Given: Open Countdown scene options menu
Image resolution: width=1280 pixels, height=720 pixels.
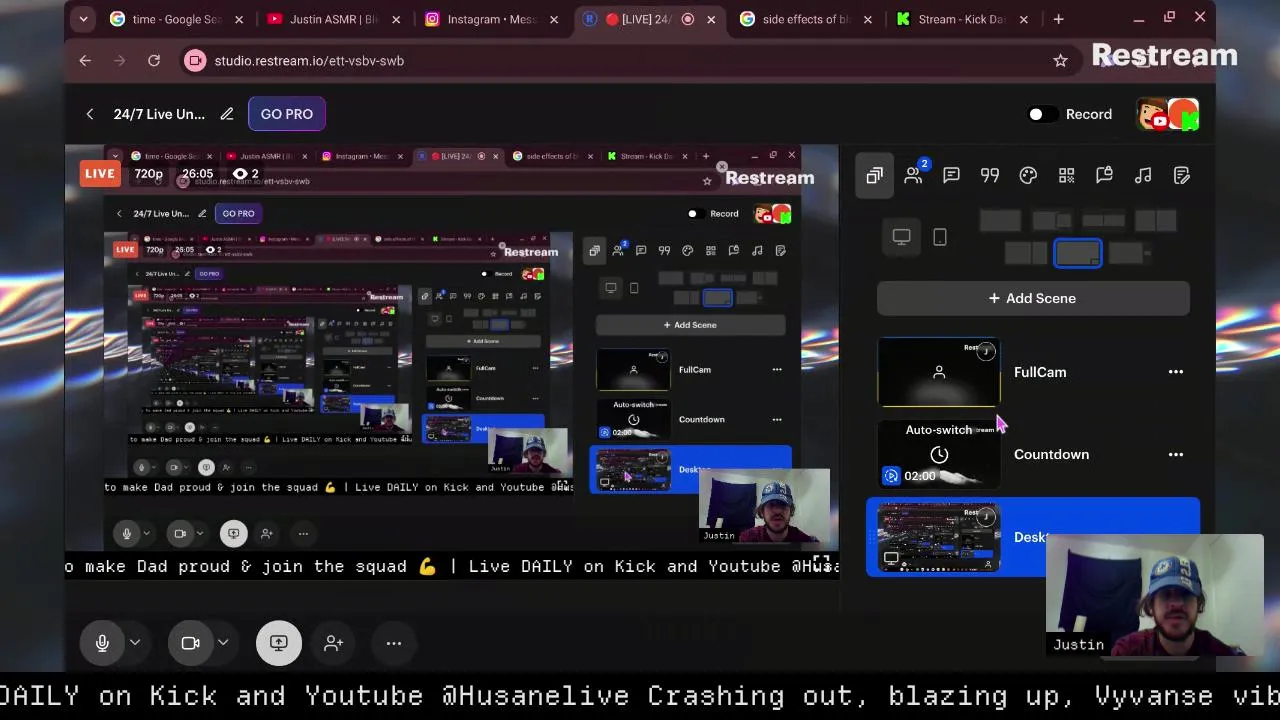Looking at the screenshot, I should click(x=1176, y=454).
